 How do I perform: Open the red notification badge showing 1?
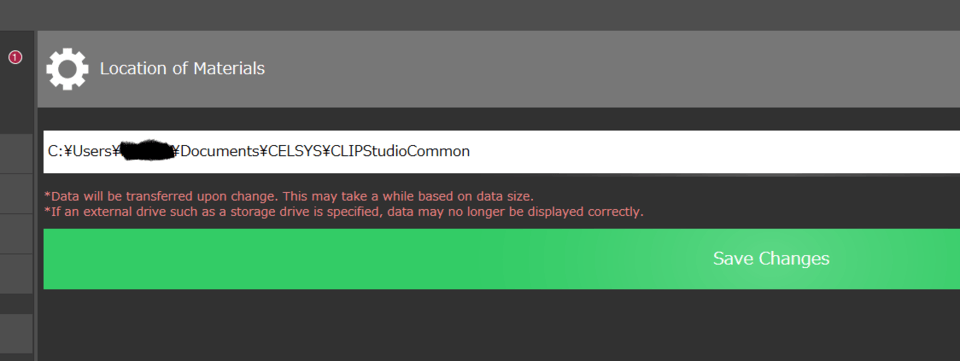[x=15, y=58]
